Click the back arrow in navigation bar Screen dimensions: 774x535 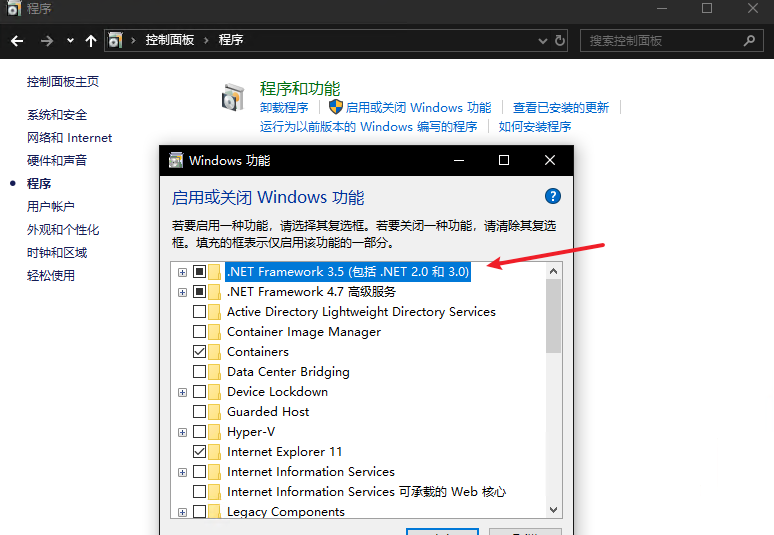[x=16, y=40]
